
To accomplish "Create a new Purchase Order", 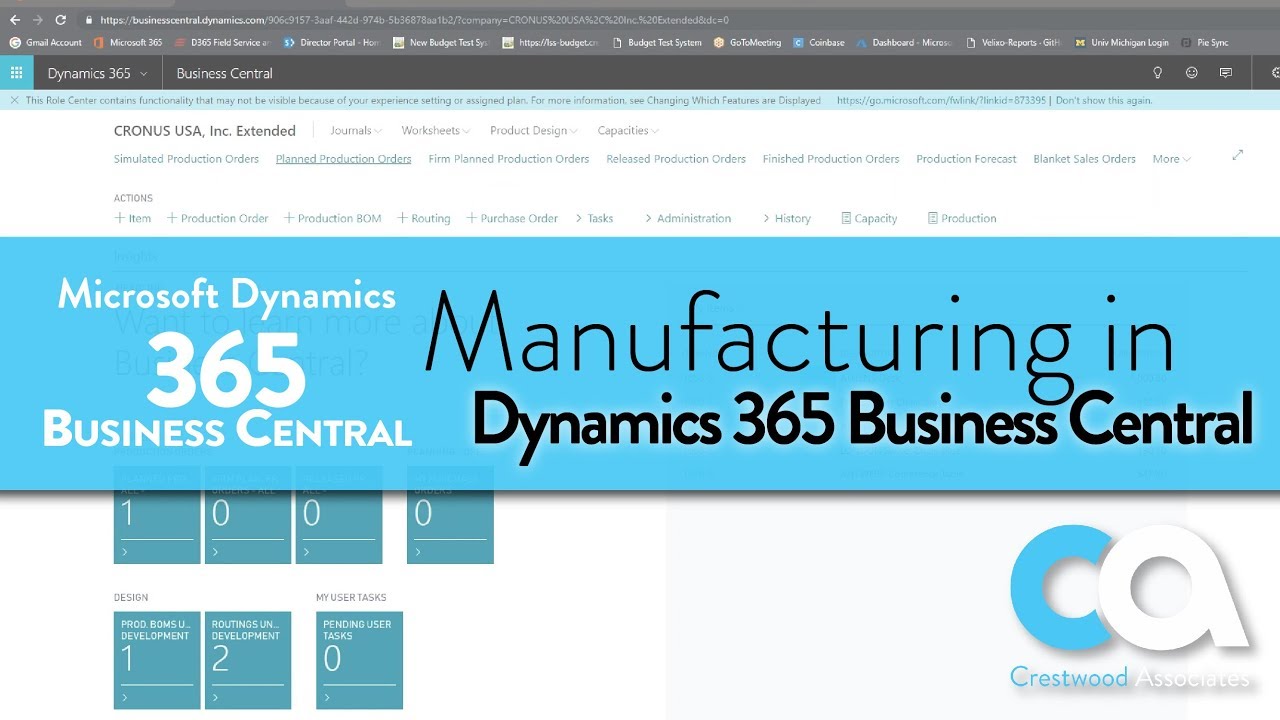I will [x=512, y=218].
